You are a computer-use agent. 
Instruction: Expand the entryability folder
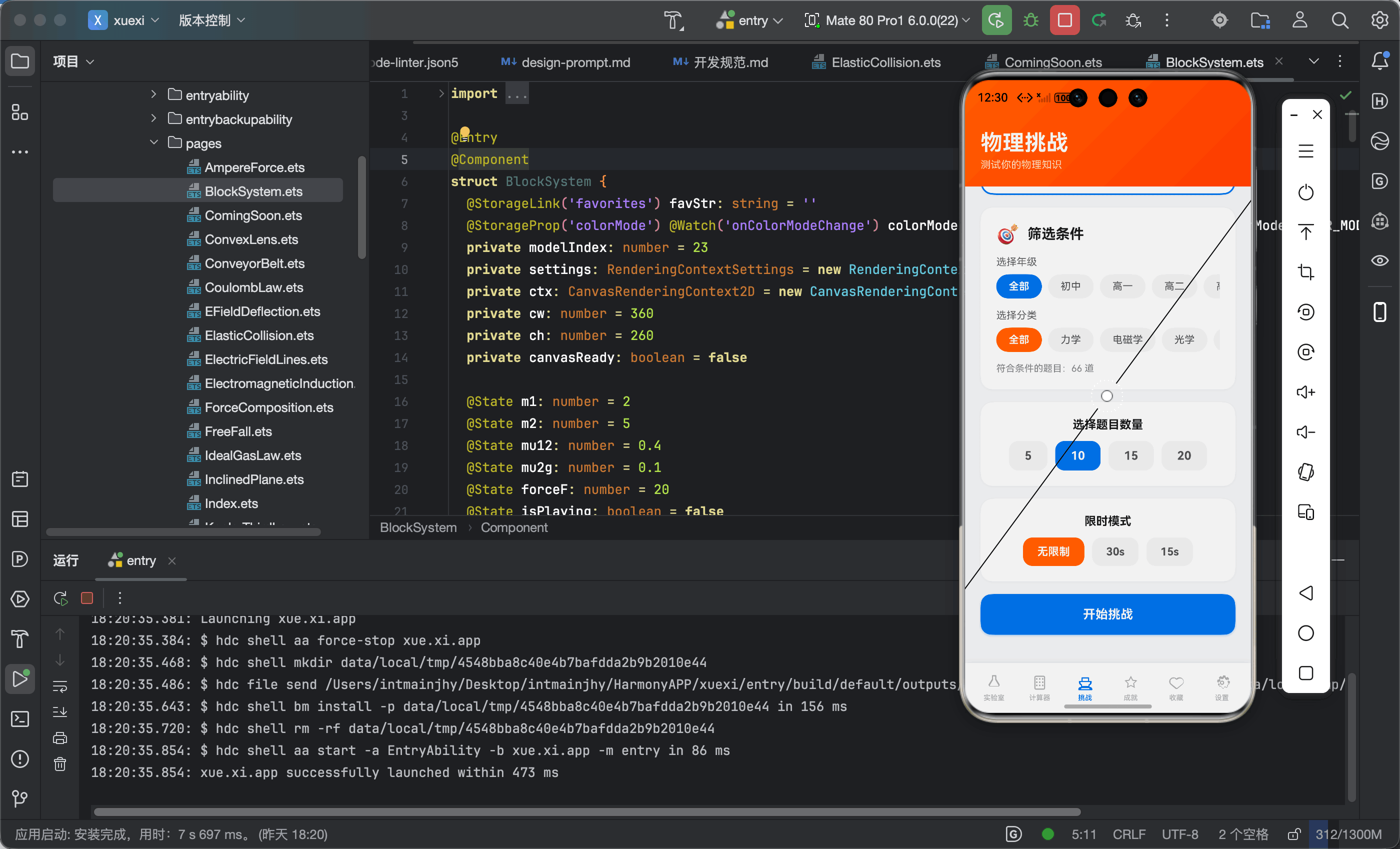[153, 94]
